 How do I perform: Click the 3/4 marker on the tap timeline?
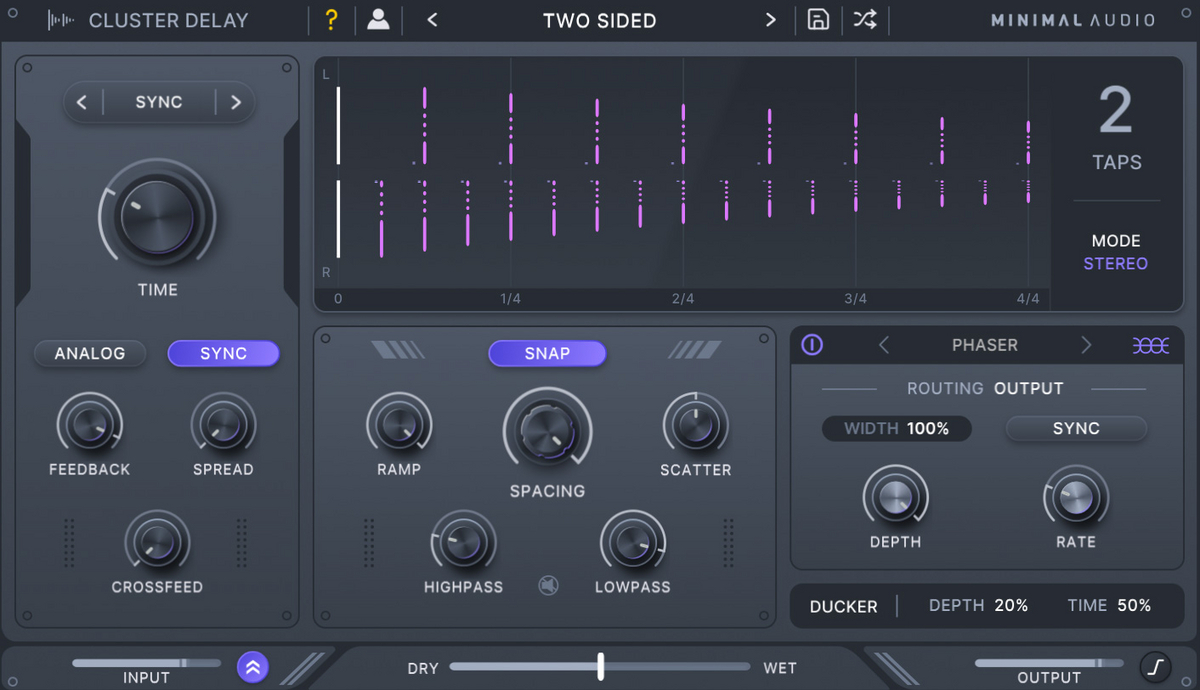[855, 299]
